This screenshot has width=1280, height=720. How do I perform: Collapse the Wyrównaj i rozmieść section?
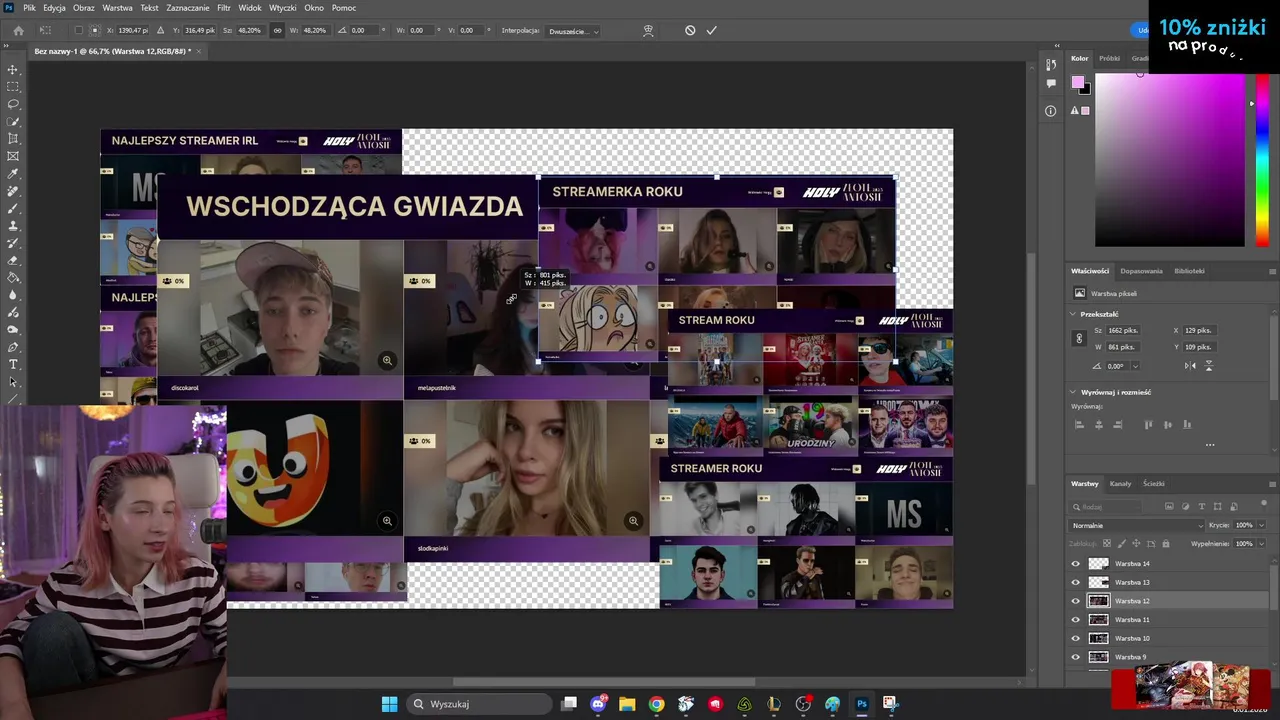point(1073,392)
